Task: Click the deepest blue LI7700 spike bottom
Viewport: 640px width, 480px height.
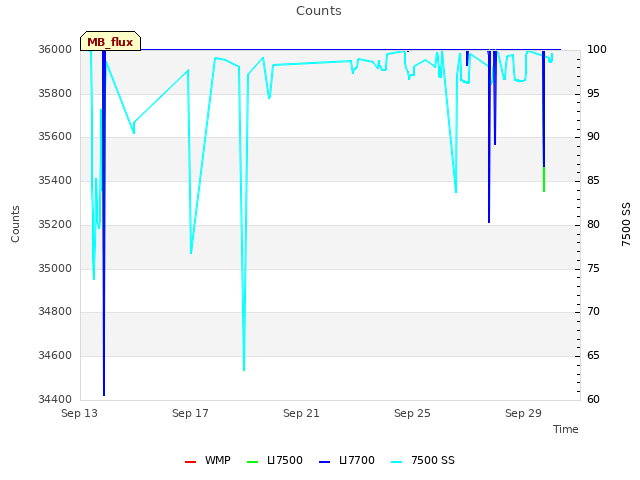Action: click(x=104, y=395)
